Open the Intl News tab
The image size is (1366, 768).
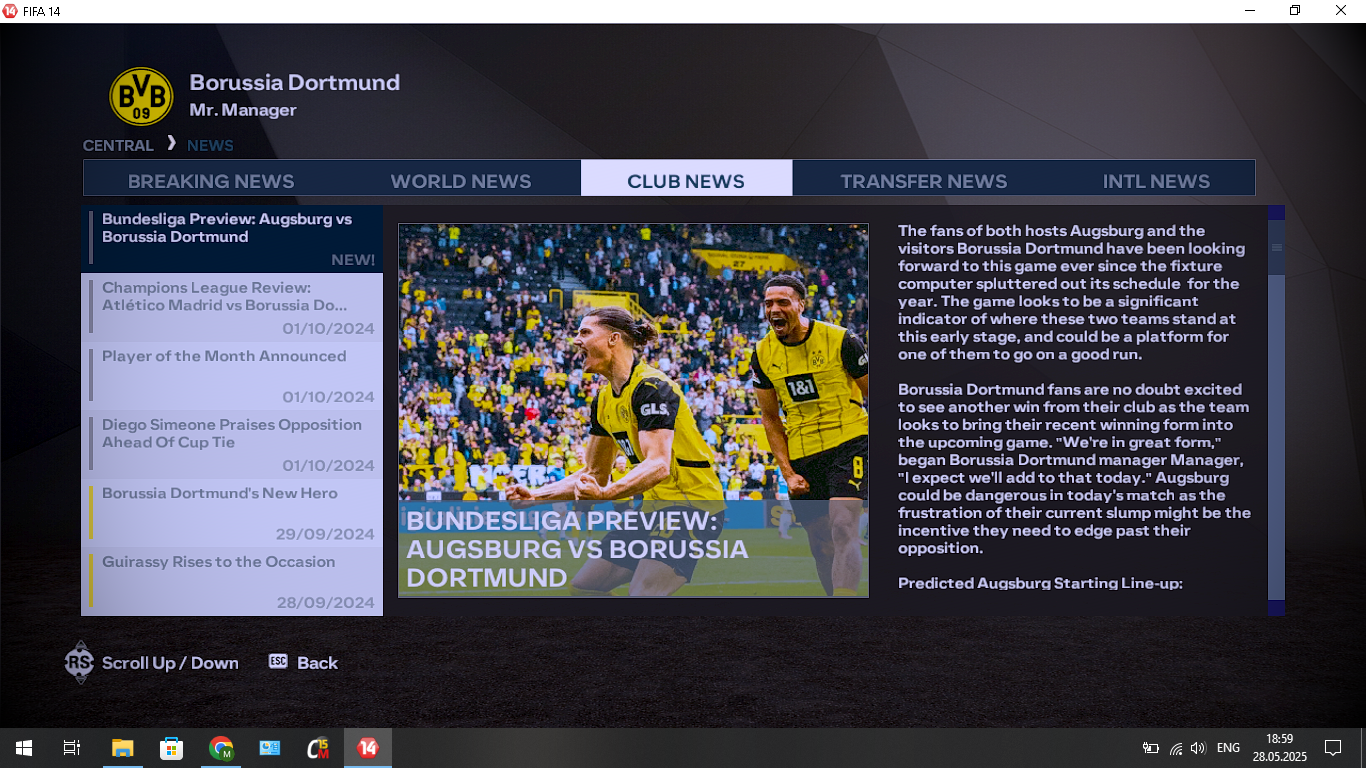coord(1156,181)
